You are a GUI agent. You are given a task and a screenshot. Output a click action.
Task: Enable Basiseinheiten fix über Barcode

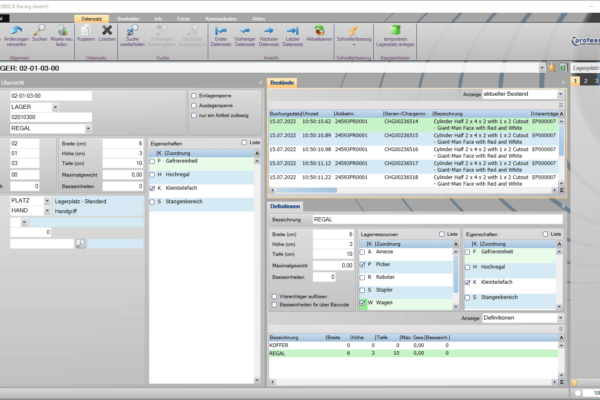click(274, 305)
